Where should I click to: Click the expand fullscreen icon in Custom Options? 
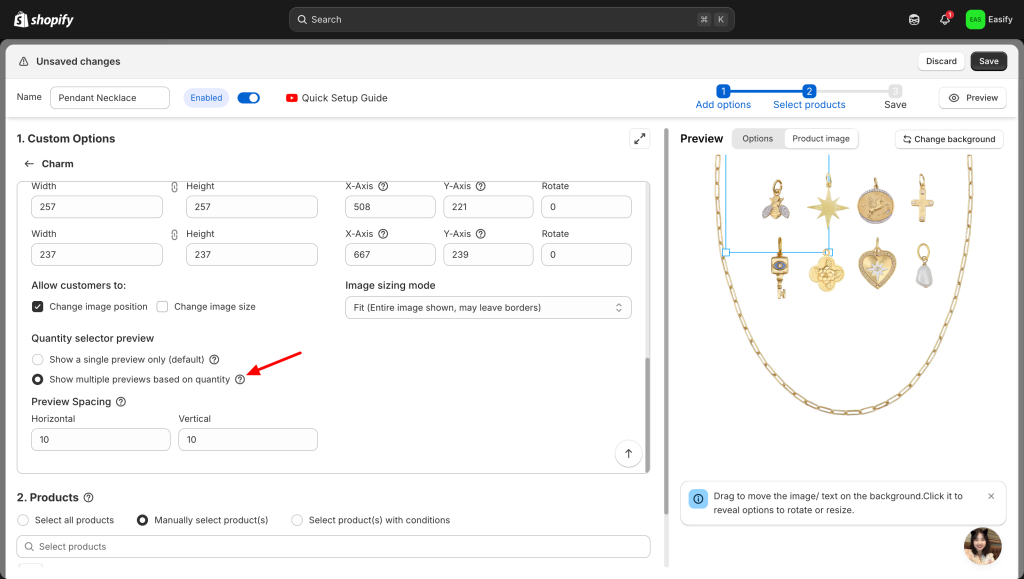pyautogui.click(x=639, y=139)
